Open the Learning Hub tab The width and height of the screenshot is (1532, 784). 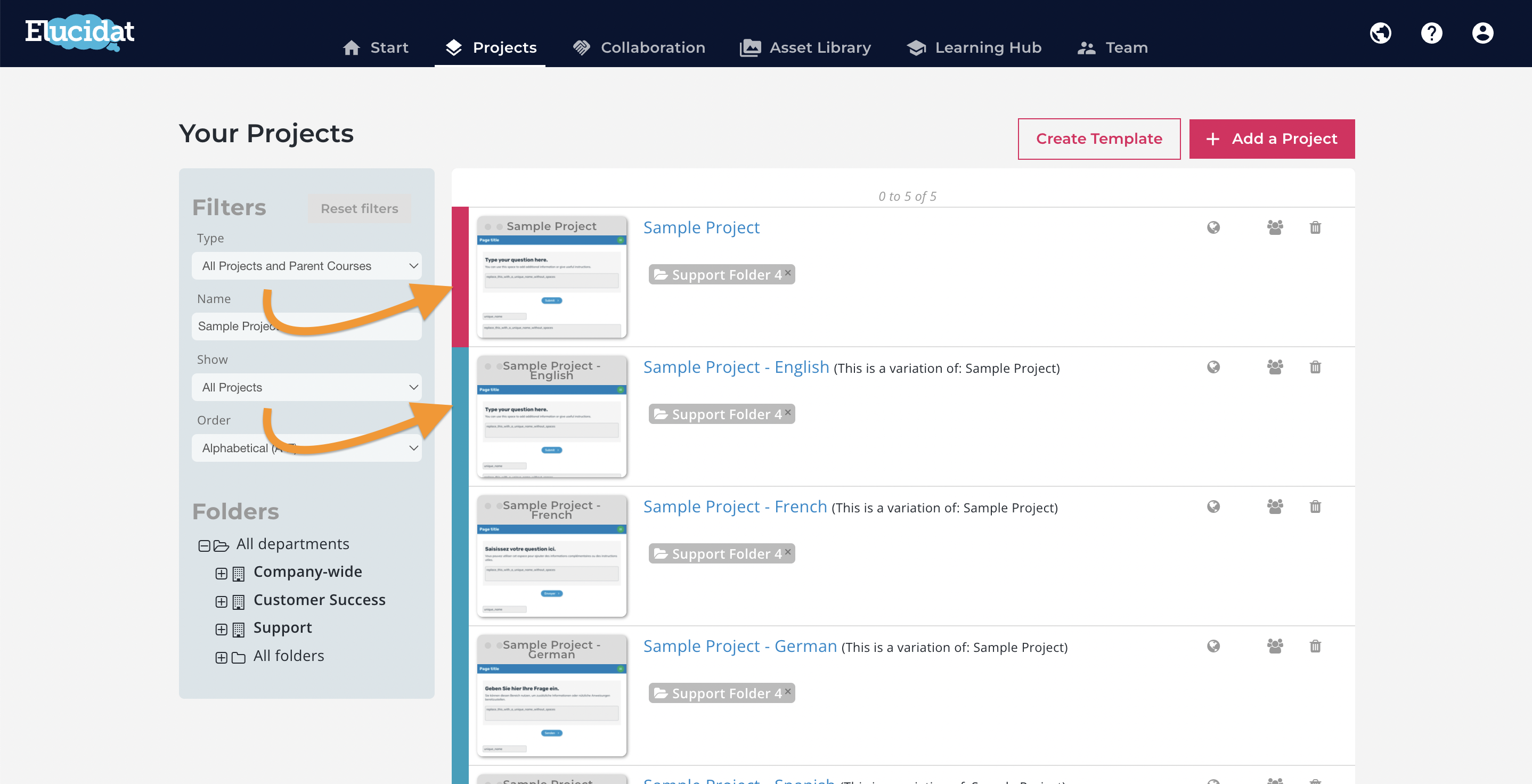[974, 47]
